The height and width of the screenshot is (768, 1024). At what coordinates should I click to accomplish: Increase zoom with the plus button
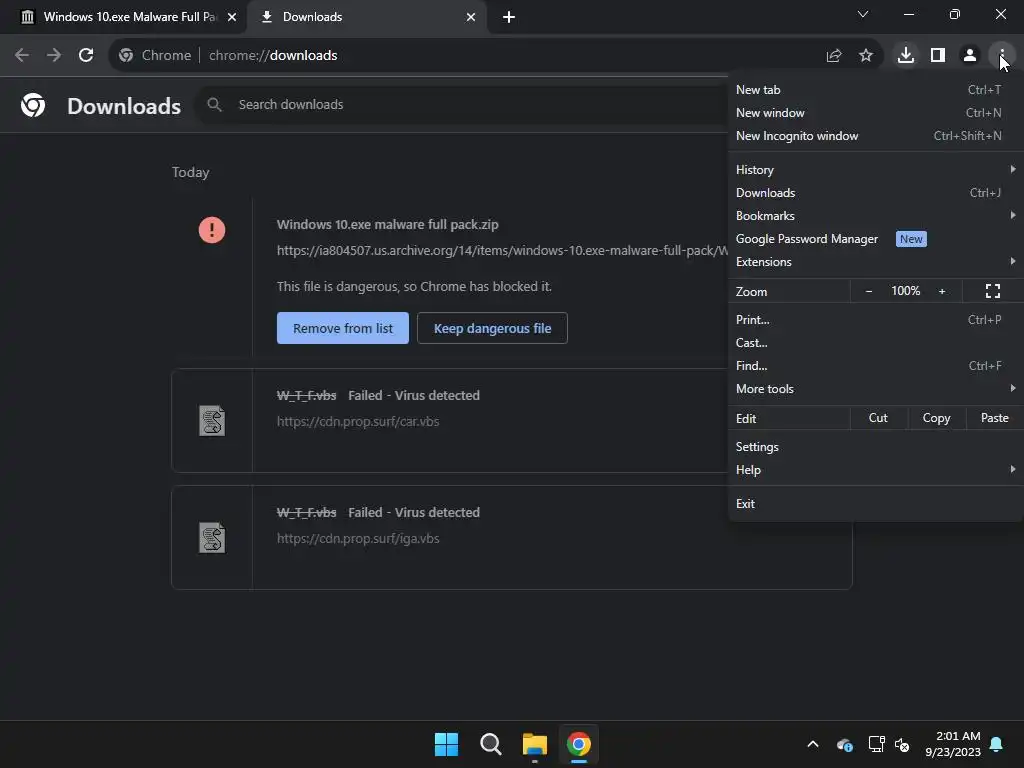[942, 291]
